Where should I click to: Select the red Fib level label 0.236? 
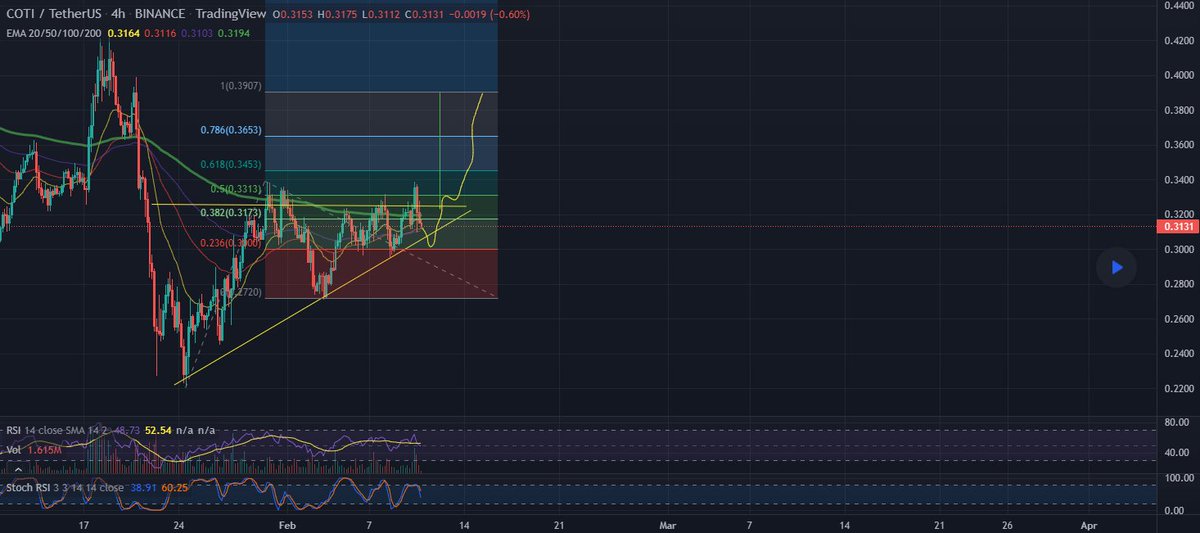tap(229, 242)
